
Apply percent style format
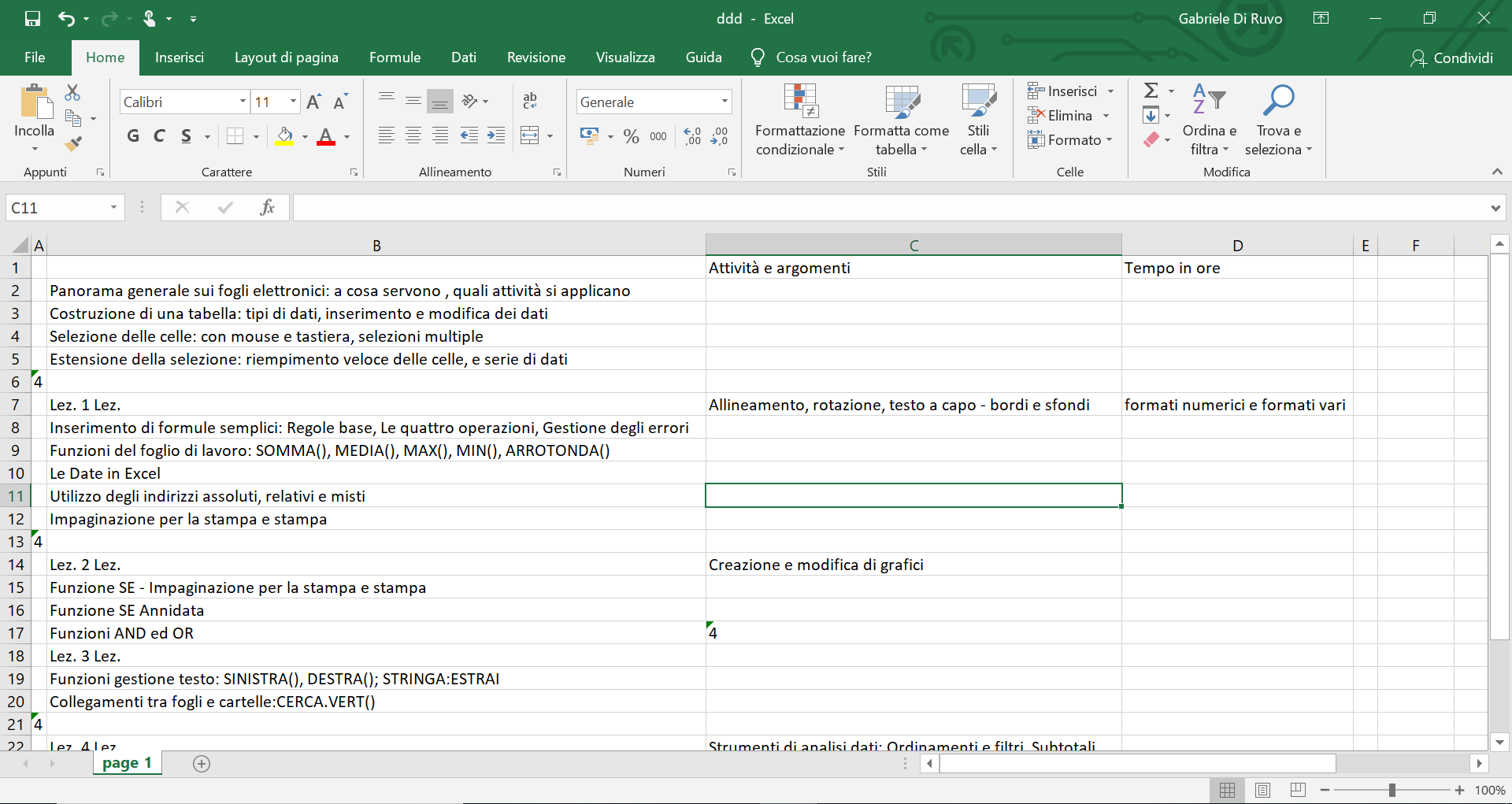click(632, 136)
